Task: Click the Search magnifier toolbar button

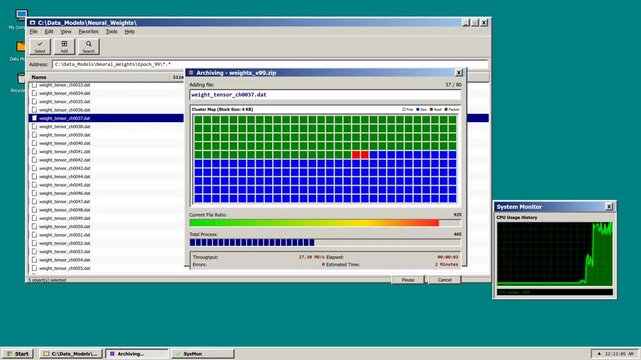Action: pos(89,47)
